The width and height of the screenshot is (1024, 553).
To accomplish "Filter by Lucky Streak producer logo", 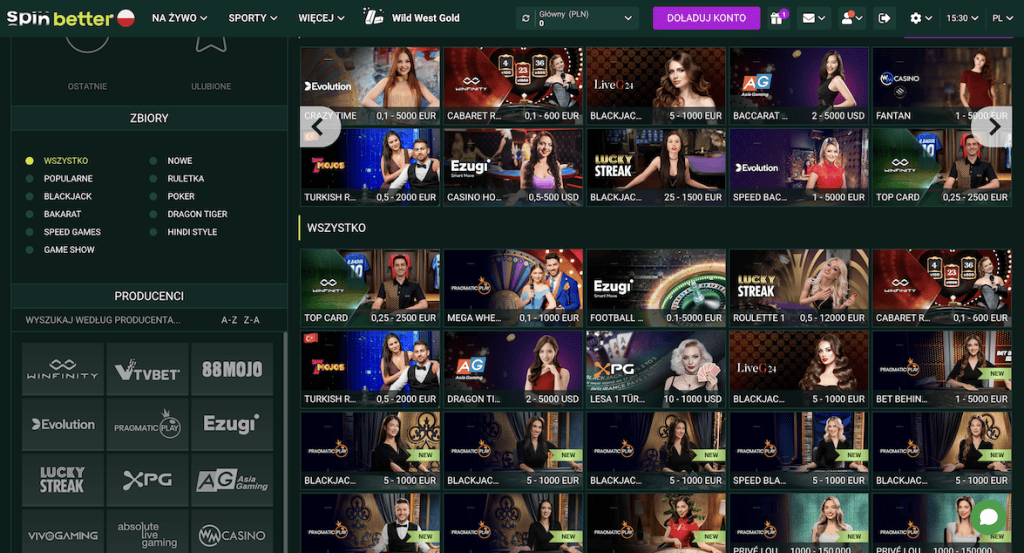I will 63,480.
